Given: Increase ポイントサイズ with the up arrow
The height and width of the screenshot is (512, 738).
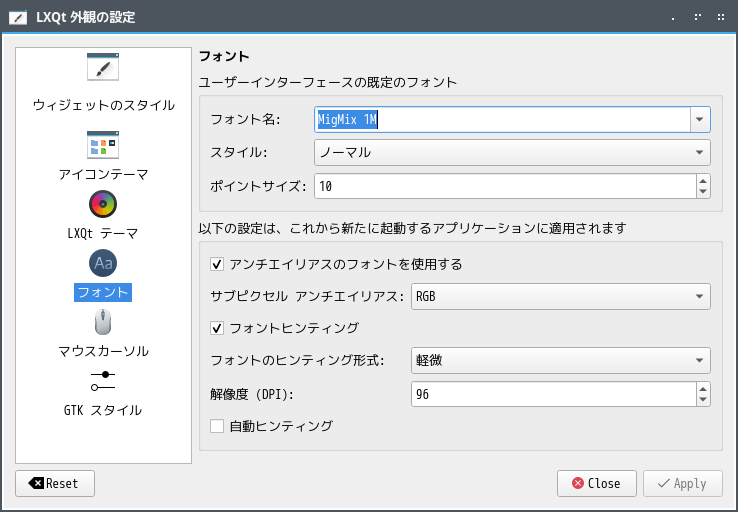Looking at the screenshot, I should pyautogui.click(x=703, y=181).
